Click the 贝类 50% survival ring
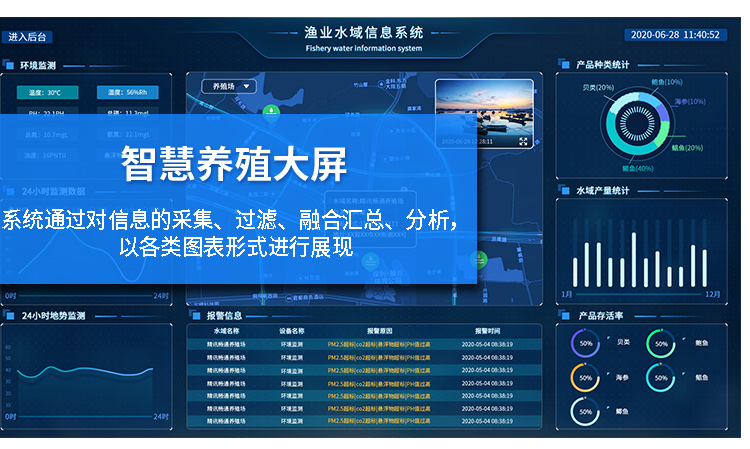 pos(587,343)
